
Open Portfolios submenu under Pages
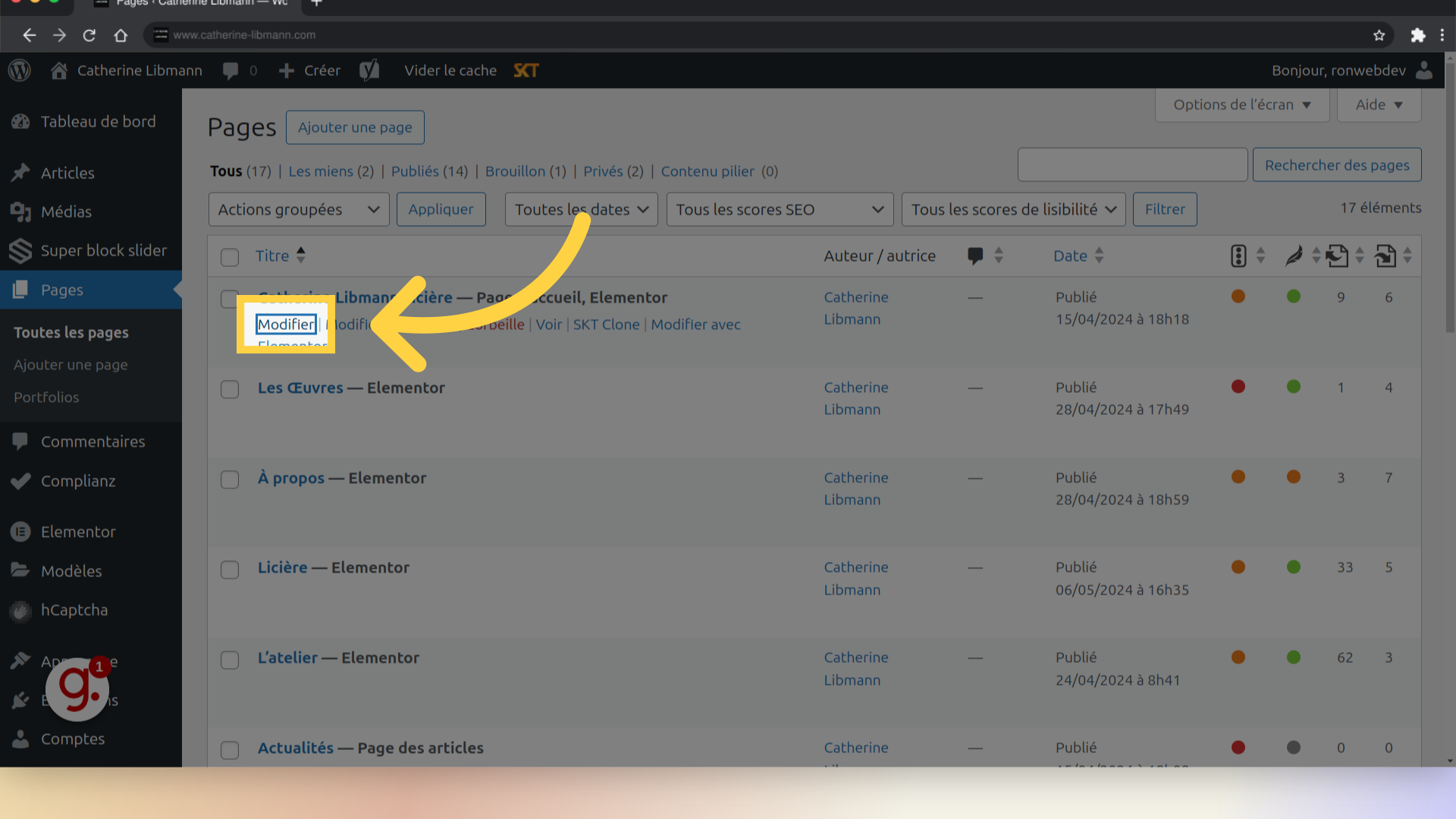46,397
